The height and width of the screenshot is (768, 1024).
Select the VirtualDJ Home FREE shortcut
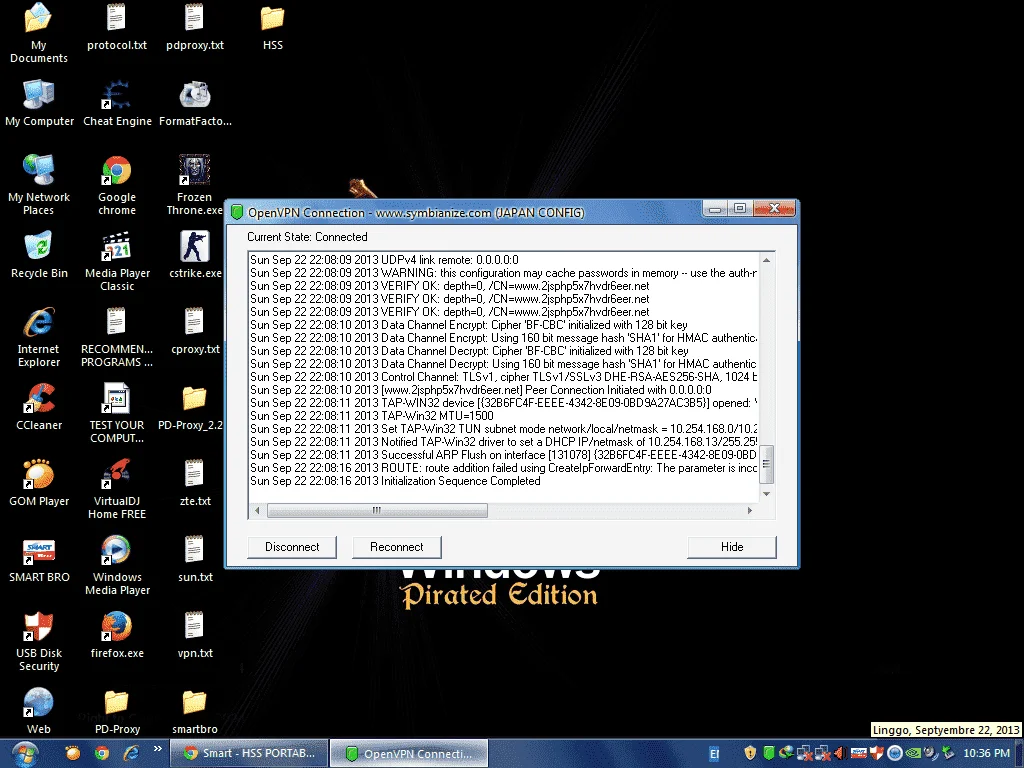[x=117, y=489]
